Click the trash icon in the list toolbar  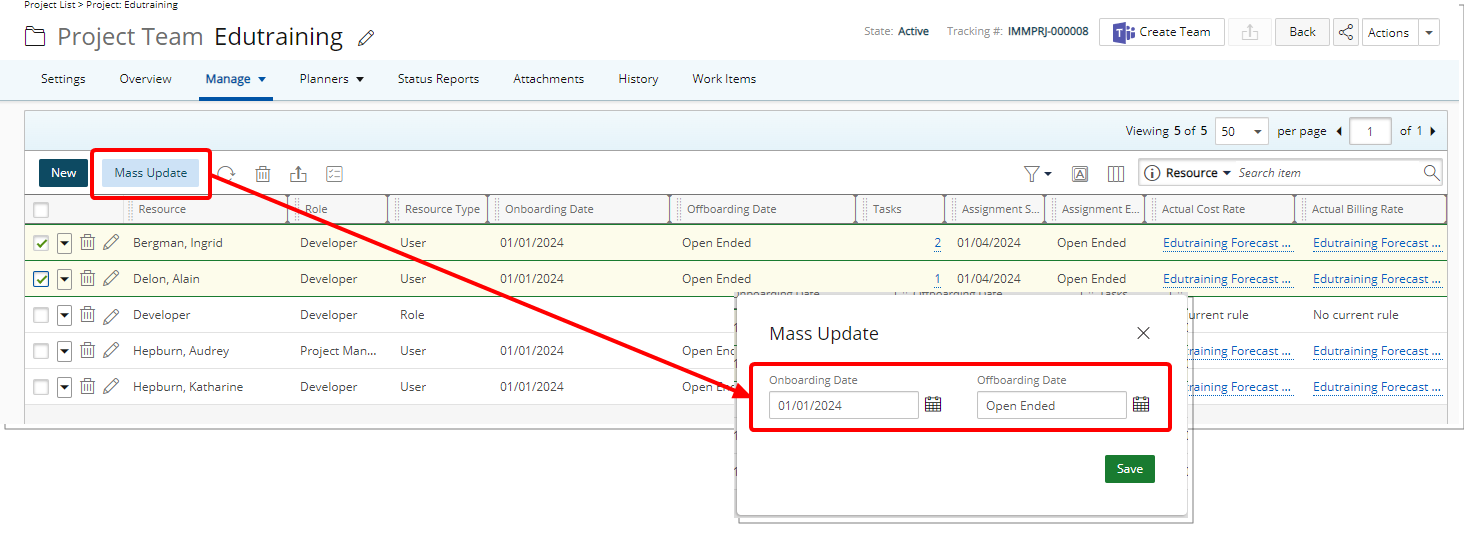pos(263,173)
